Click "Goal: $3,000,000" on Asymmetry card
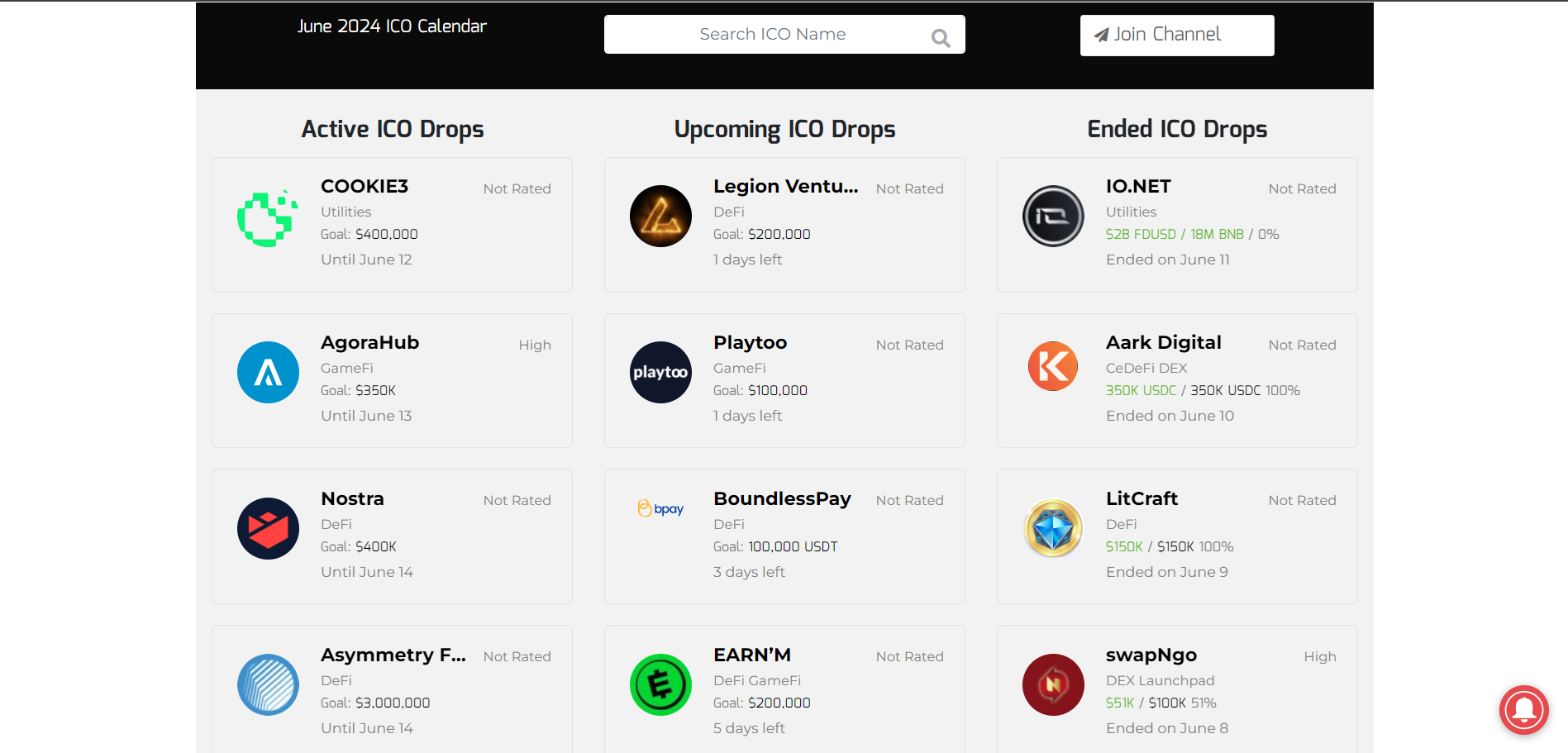Image resolution: width=1568 pixels, height=753 pixels. [375, 703]
